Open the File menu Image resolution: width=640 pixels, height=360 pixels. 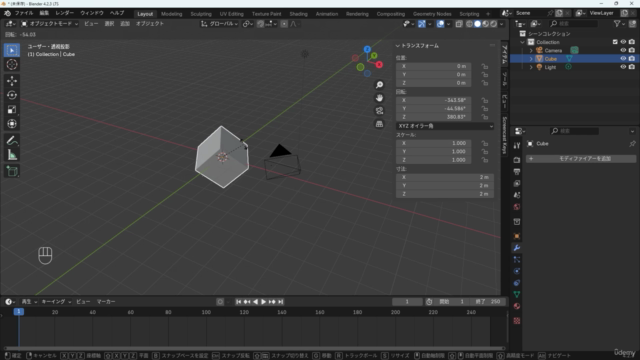[x=24, y=13]
